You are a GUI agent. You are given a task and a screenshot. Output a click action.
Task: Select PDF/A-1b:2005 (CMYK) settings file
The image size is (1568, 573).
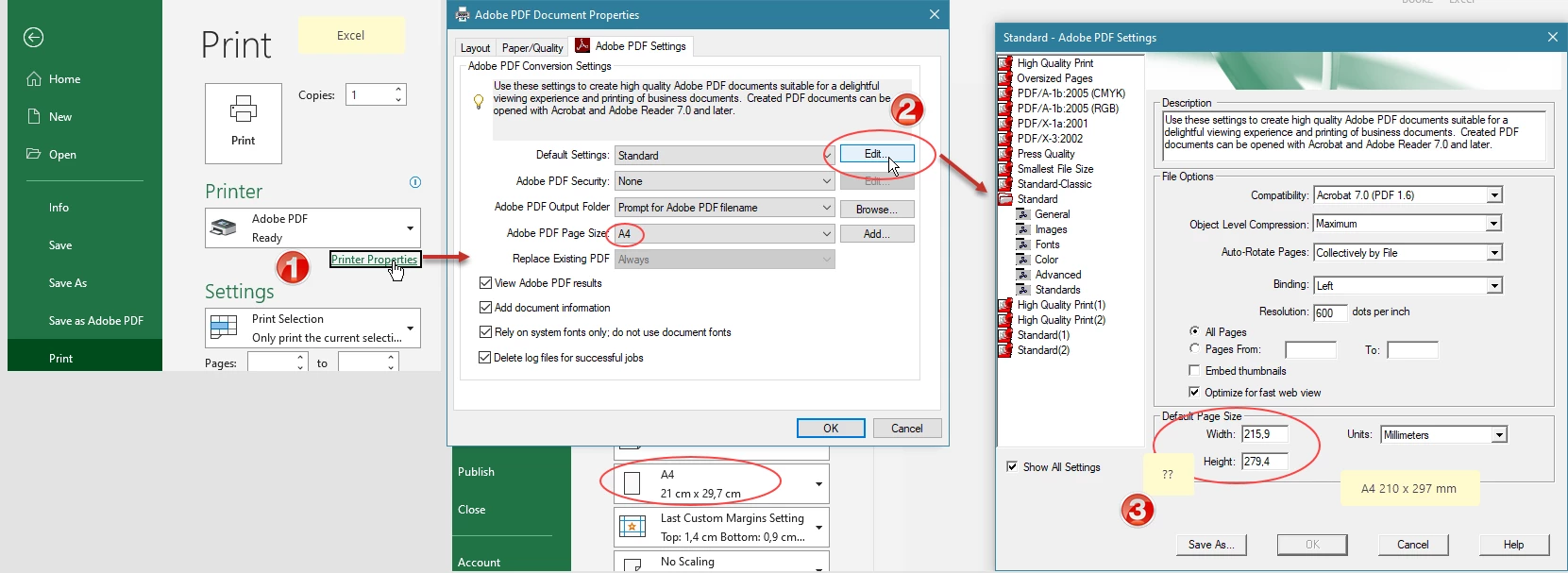[x=1071, y=93]
